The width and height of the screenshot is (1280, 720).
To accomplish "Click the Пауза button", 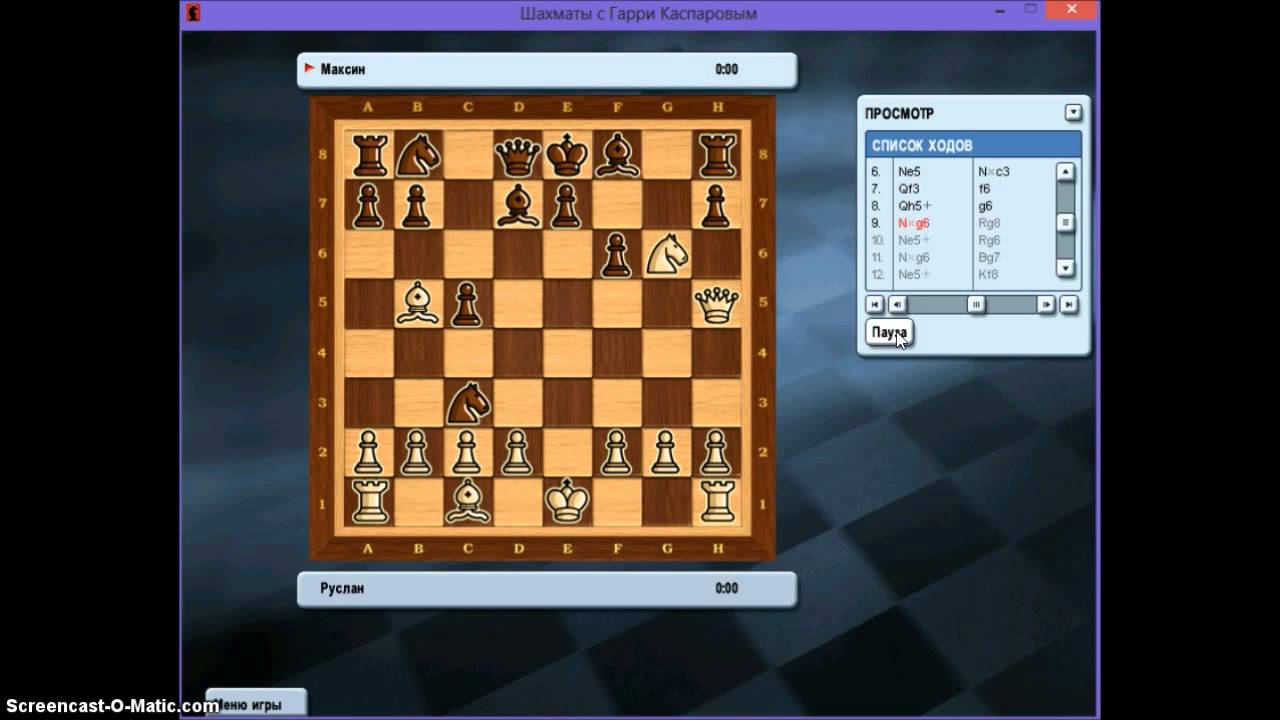I will pos(889,332).
